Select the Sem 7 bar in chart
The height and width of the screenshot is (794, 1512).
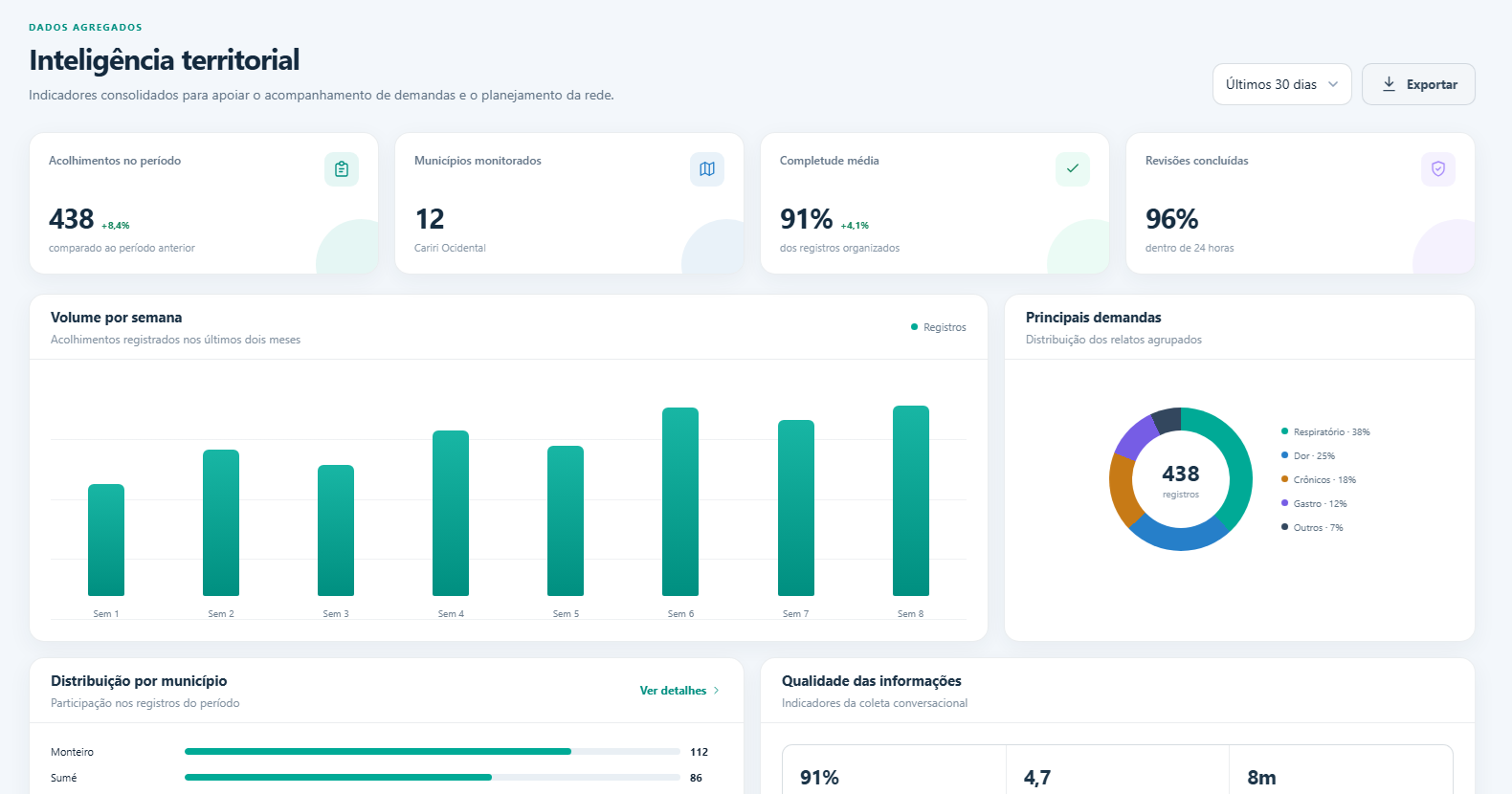click(x=796, y=508)
